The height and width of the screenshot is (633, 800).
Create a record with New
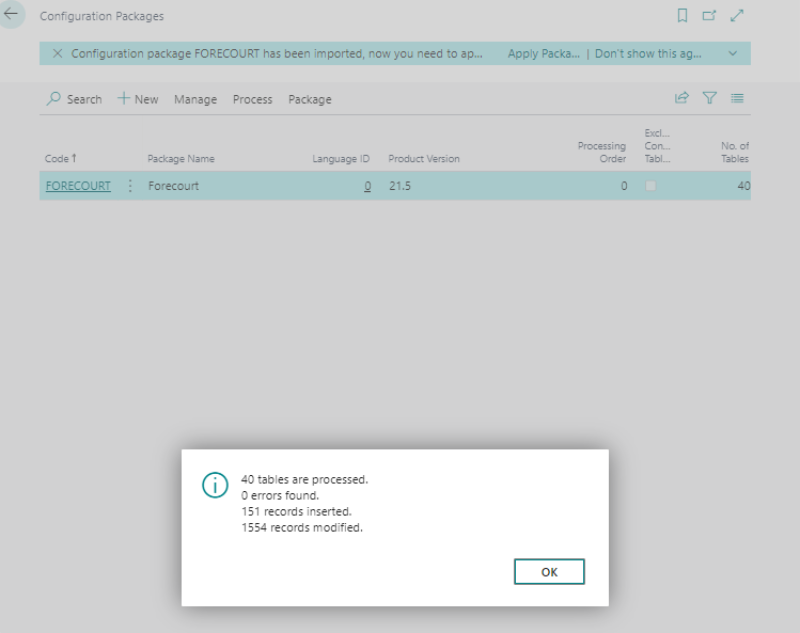138,99
